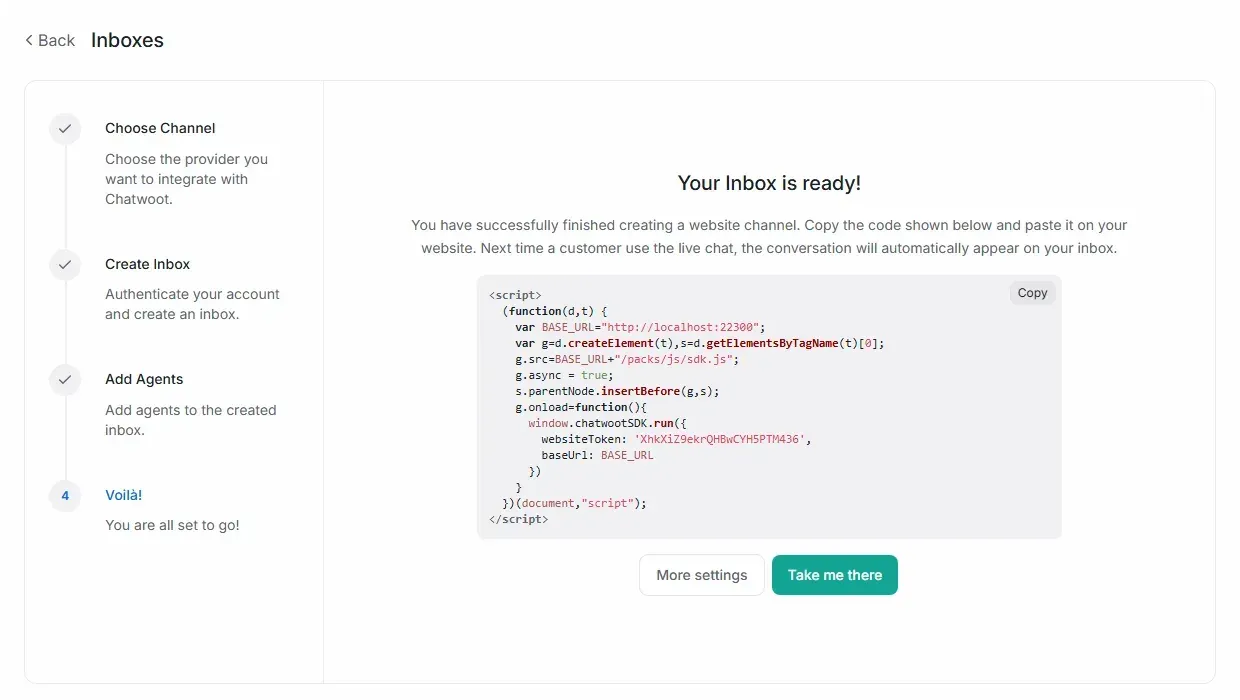Copy the script code with Copy button
The image size is (1240, 700).
1032,293
